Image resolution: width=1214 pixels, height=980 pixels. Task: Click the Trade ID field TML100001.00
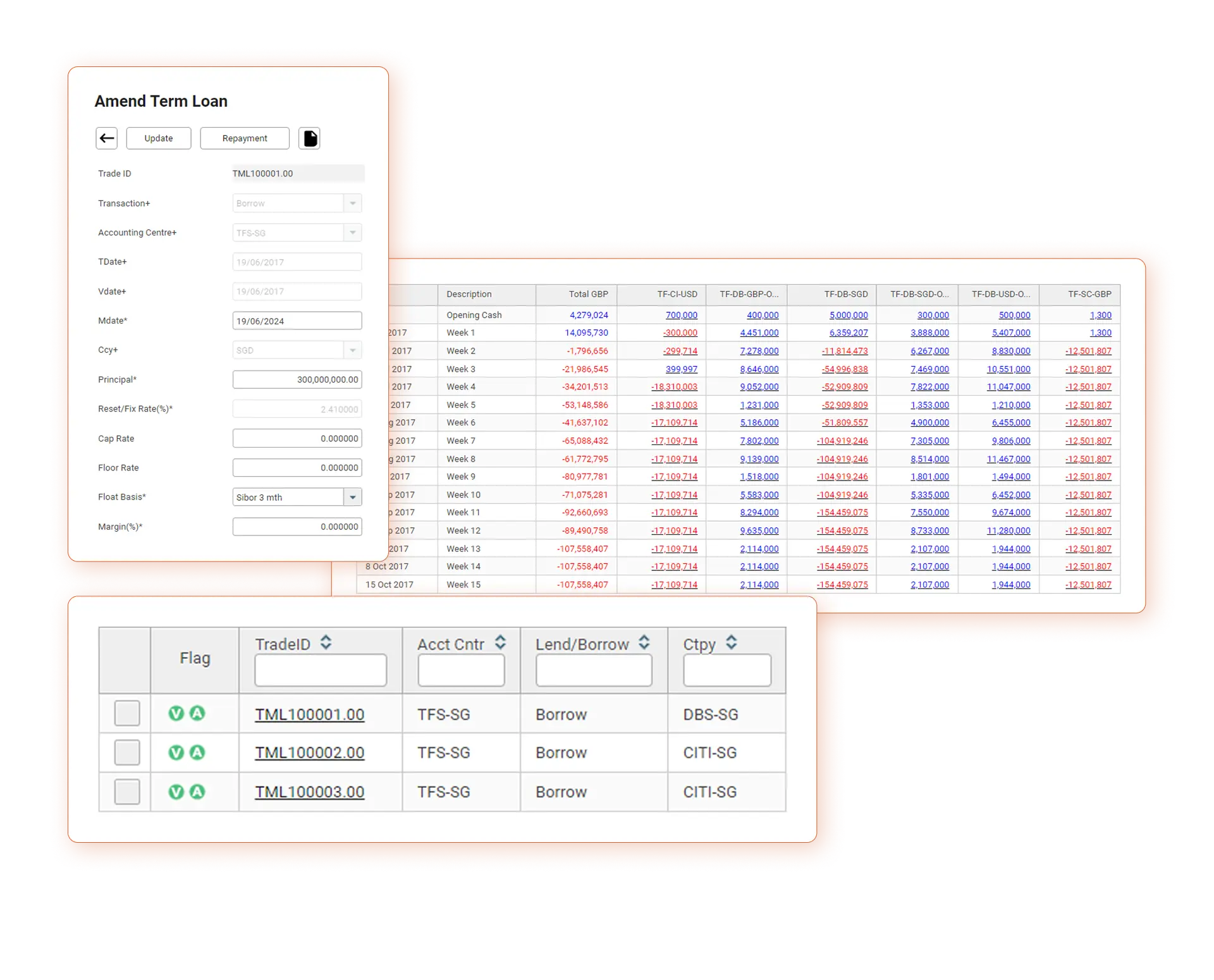[x=297, y=173]
